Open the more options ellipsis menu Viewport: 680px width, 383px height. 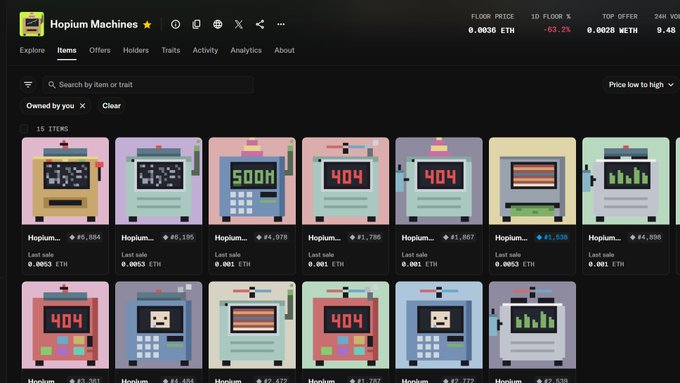(x=281, y=24)
